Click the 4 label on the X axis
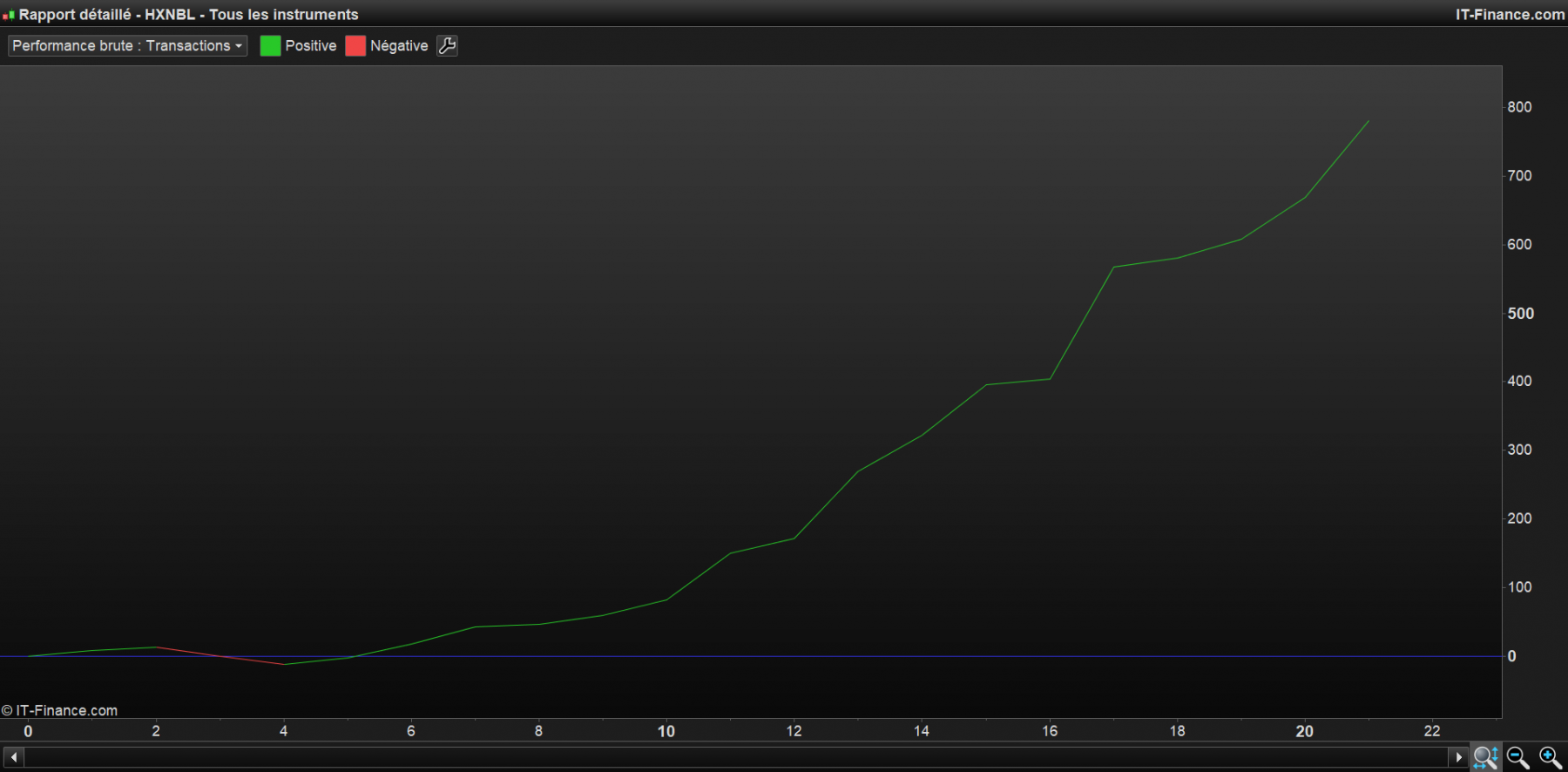This screenshot has height=772, width=1568. pos(283,731)
